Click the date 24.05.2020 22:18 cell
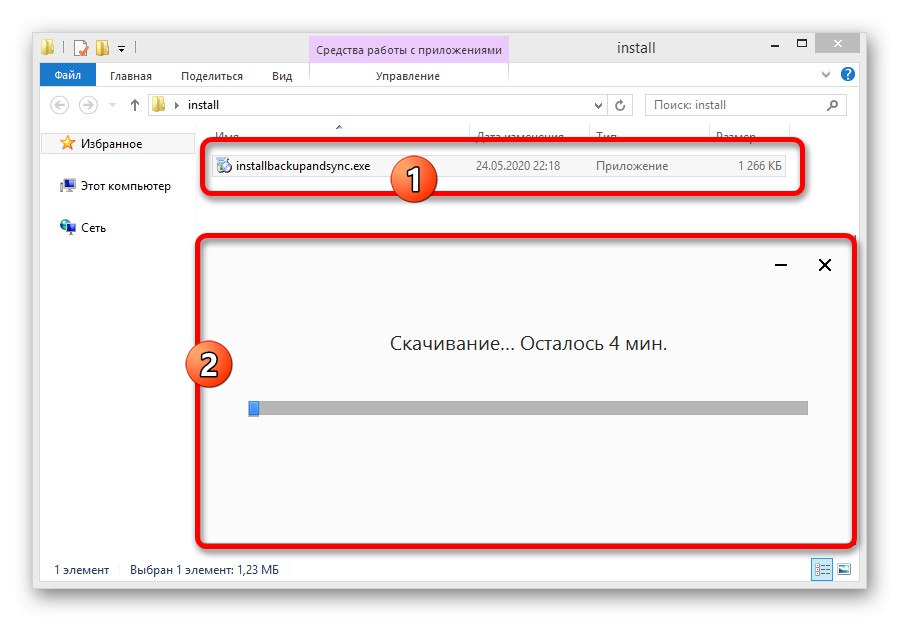 pyautogui.click(x=518, y=166)
